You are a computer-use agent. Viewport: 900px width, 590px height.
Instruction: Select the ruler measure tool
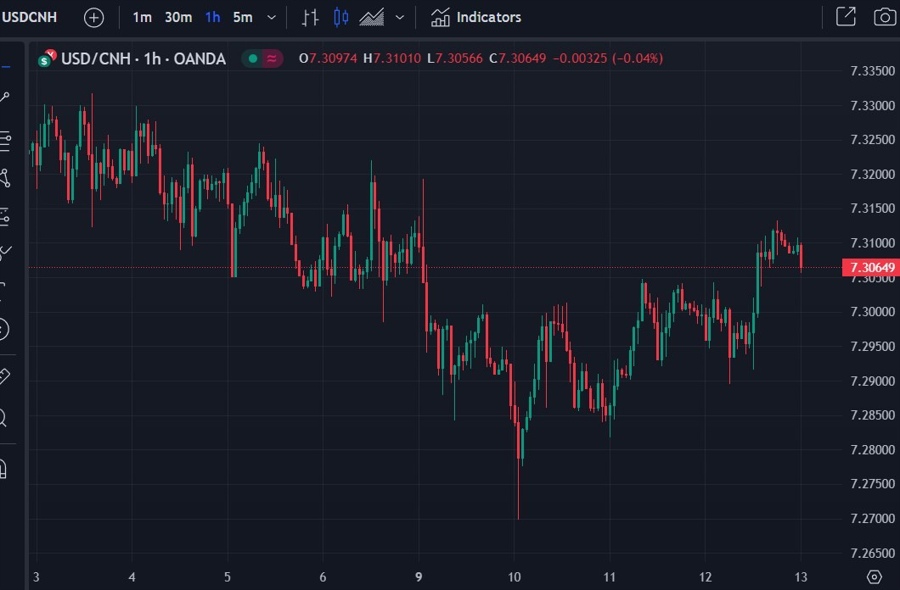[5, 376]
